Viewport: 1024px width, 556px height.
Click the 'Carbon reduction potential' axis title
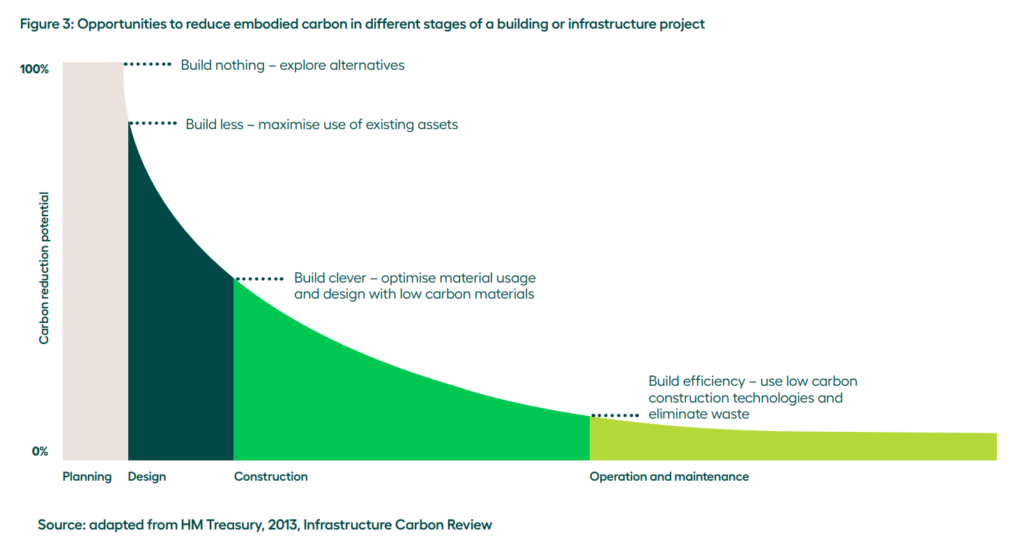point(44,268)
